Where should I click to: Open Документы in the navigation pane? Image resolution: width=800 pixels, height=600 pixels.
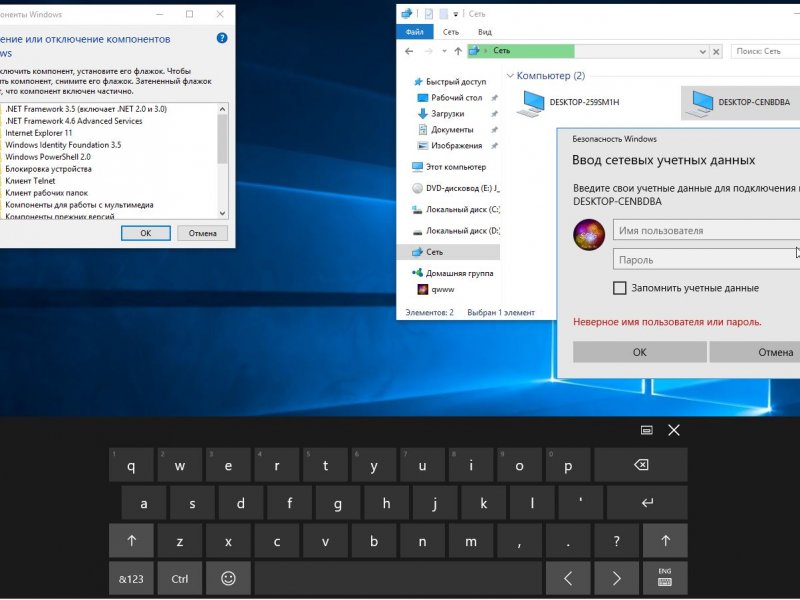pyautogui.click(x=445, y=130)
